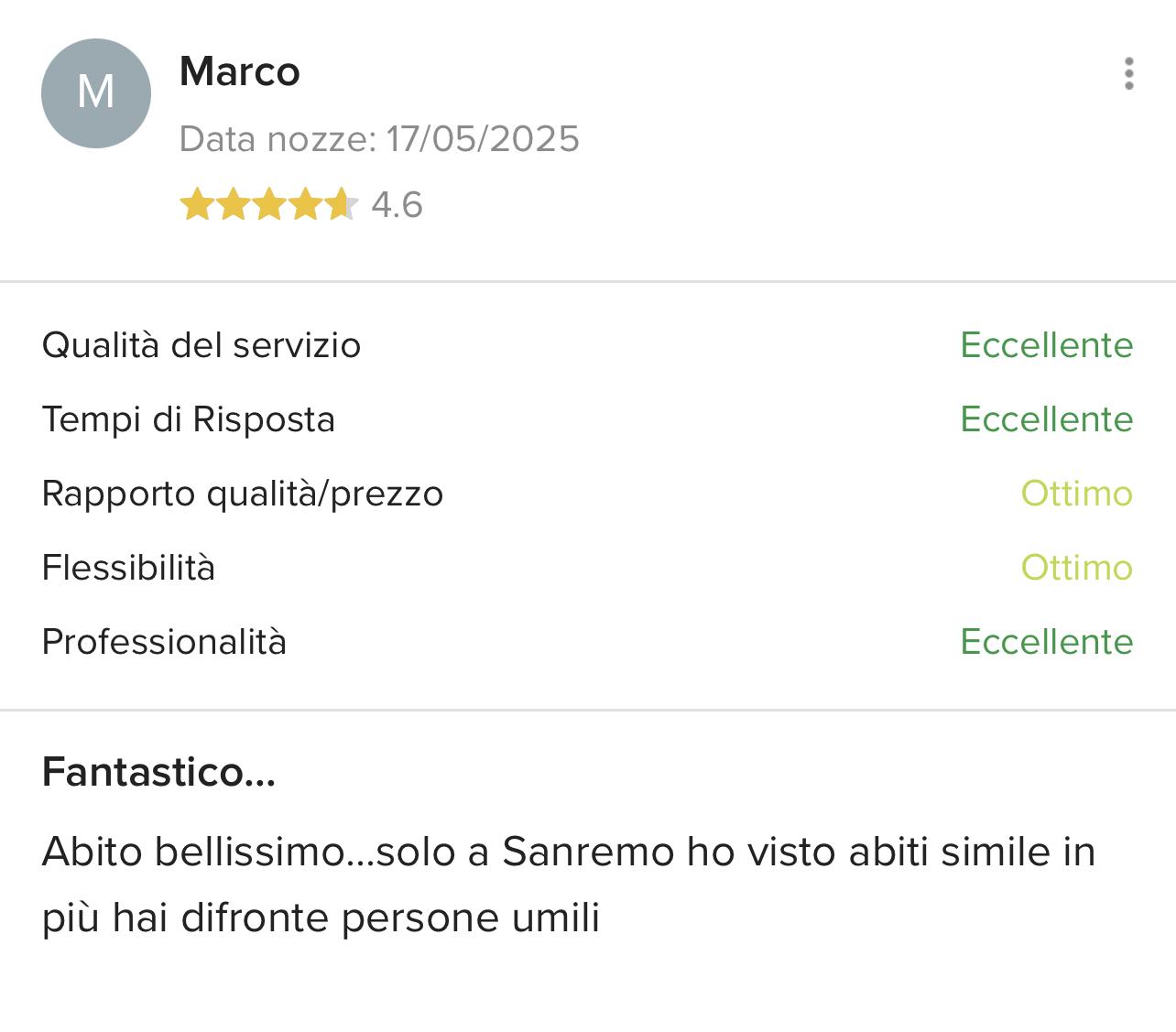Select the Professionalità label
Screen dimensions: 1176x1032
(x=164, y=642)
